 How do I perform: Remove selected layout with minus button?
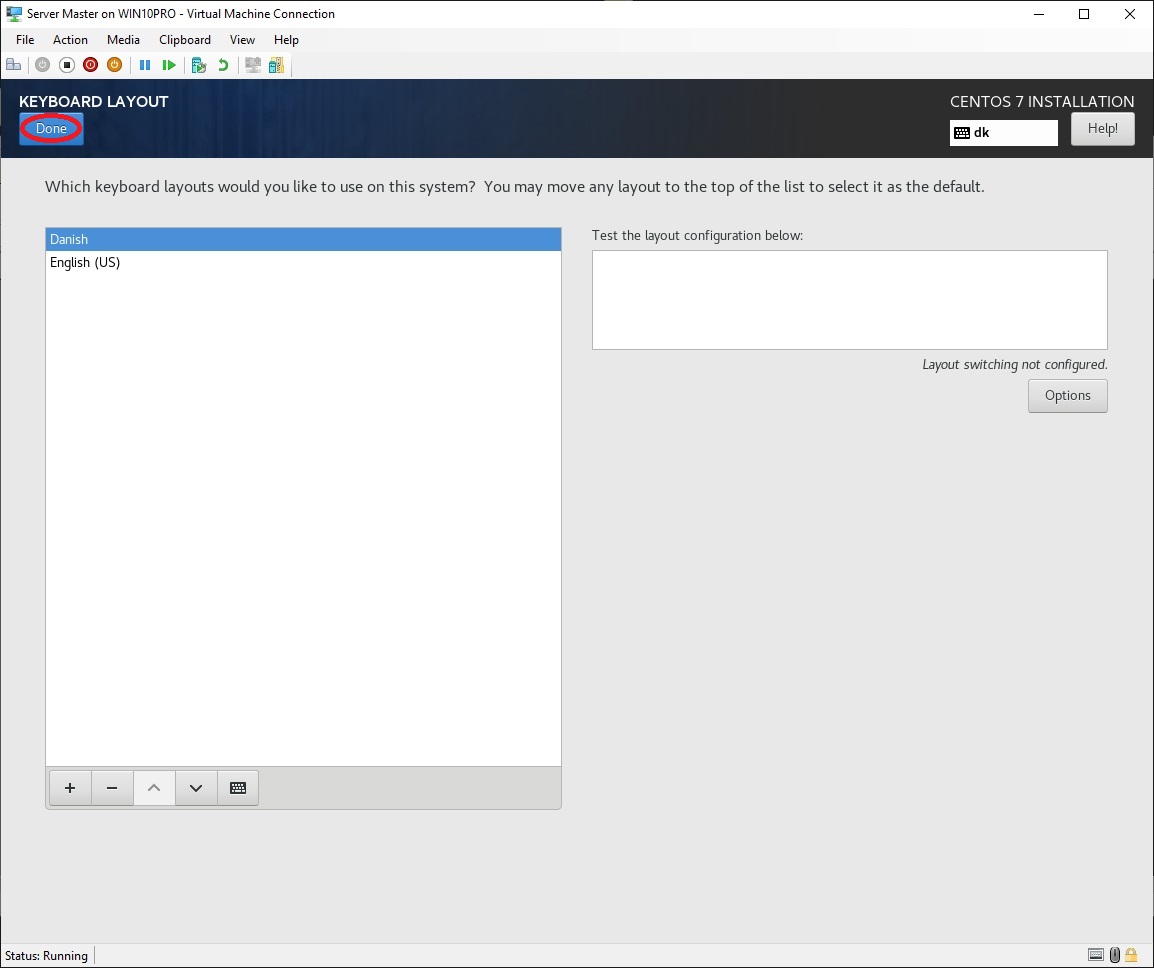click(x=112, y=788)
